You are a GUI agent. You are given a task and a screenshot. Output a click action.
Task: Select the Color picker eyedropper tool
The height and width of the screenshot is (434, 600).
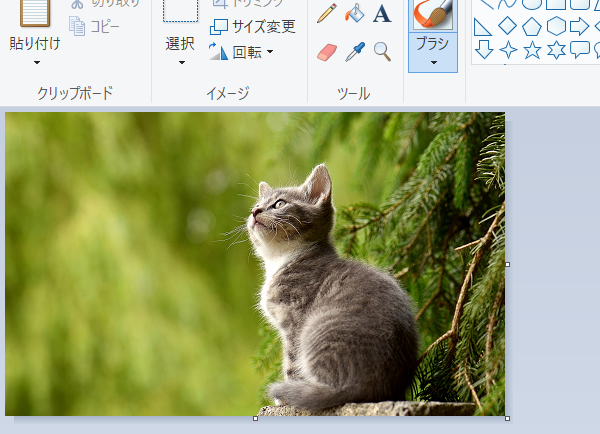click(354, 52)
